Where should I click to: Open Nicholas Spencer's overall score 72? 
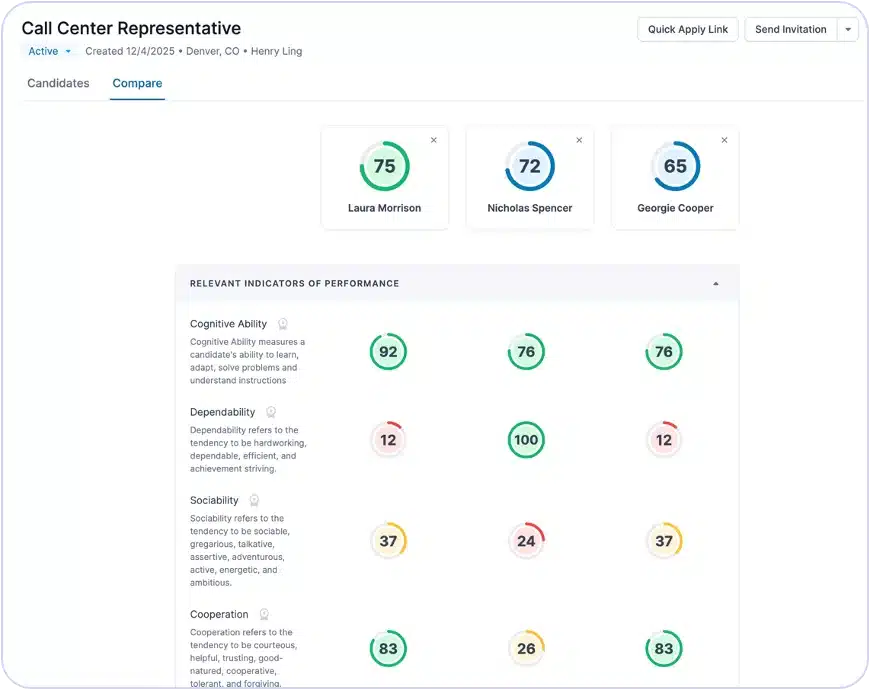(x=530, y=166)
